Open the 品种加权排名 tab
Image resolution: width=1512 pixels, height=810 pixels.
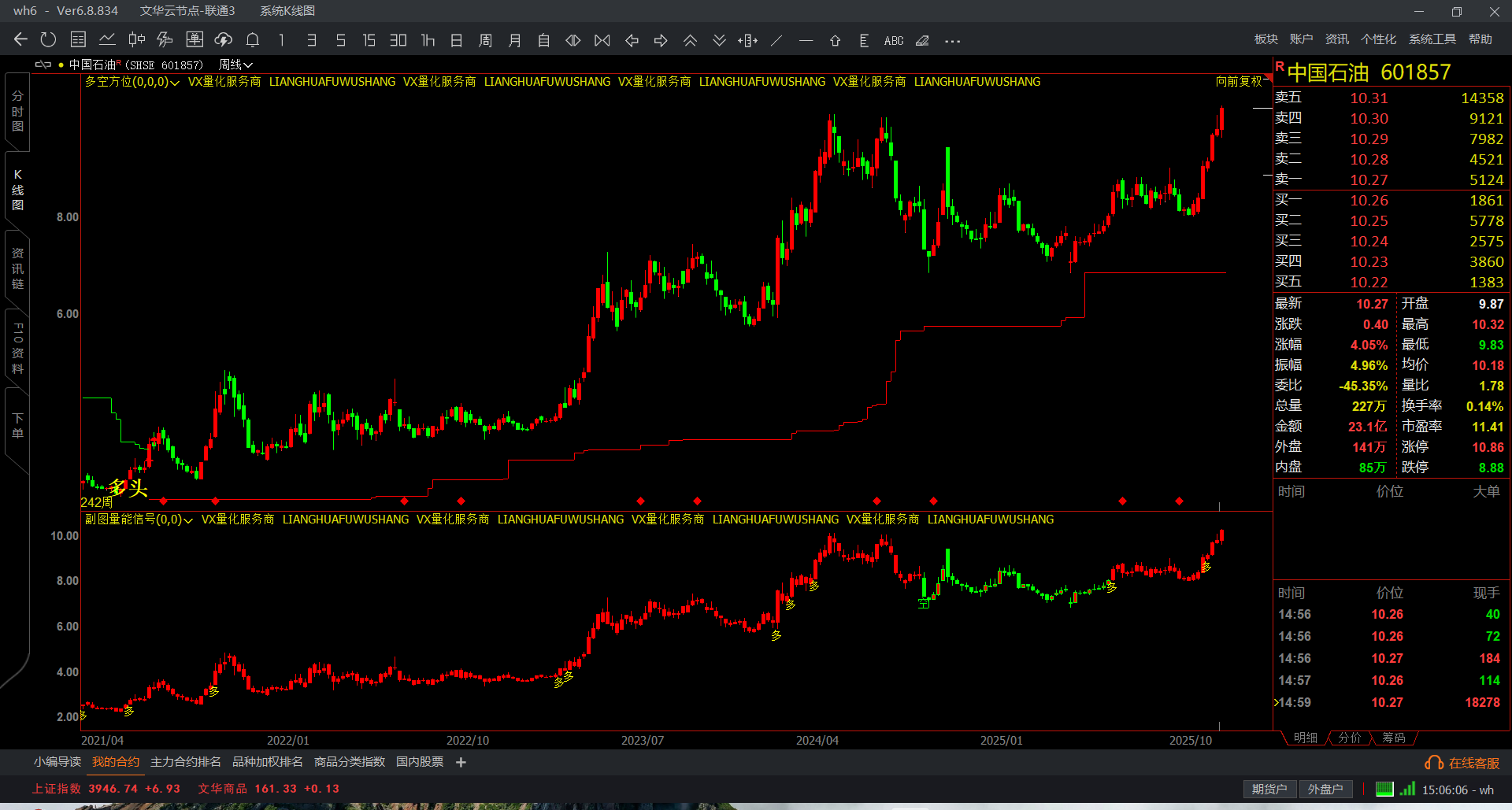268,762
